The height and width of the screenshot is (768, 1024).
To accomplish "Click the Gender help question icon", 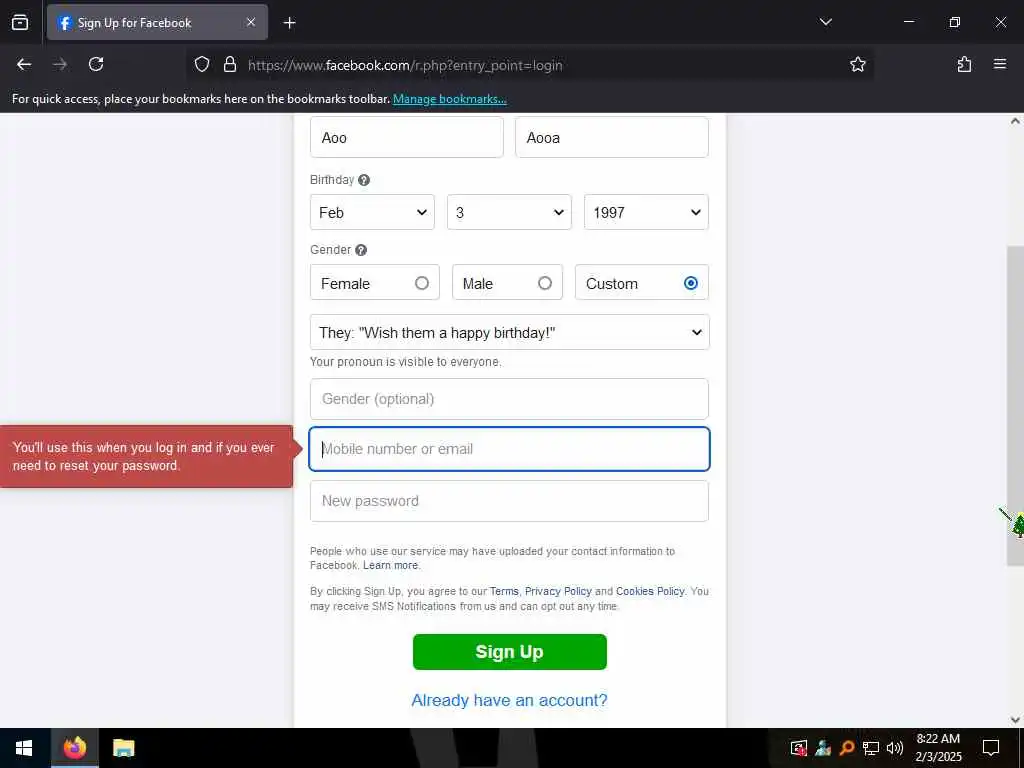I will click(x=361, y=250).
